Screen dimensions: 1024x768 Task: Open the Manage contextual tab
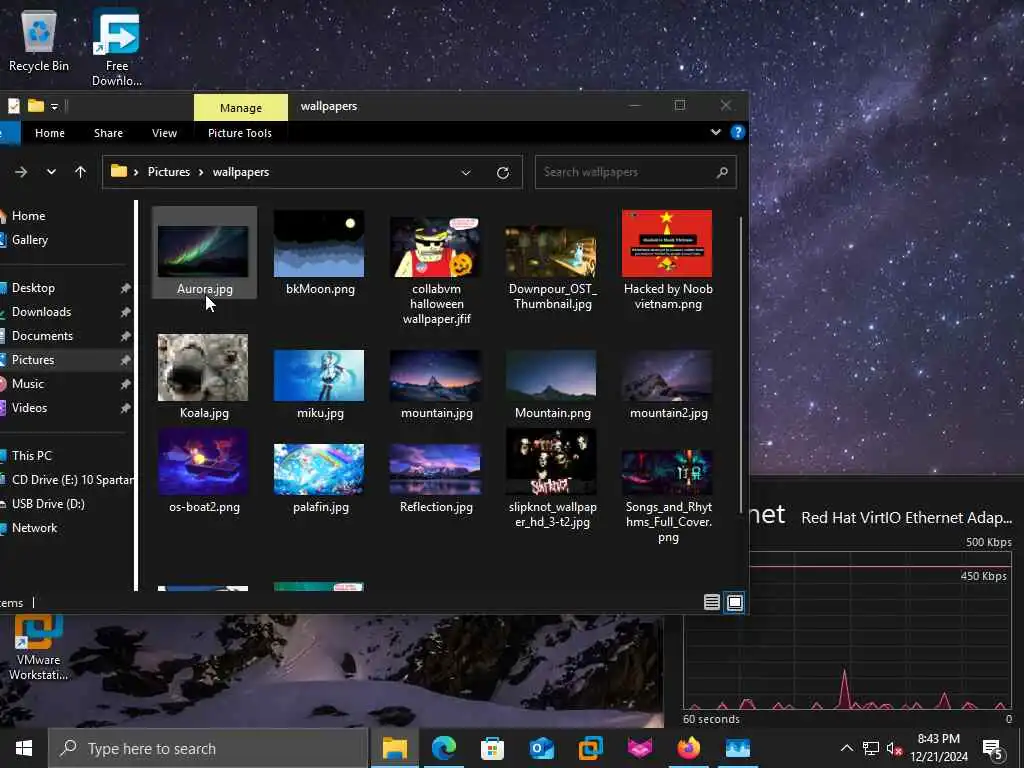click(240, 108)
